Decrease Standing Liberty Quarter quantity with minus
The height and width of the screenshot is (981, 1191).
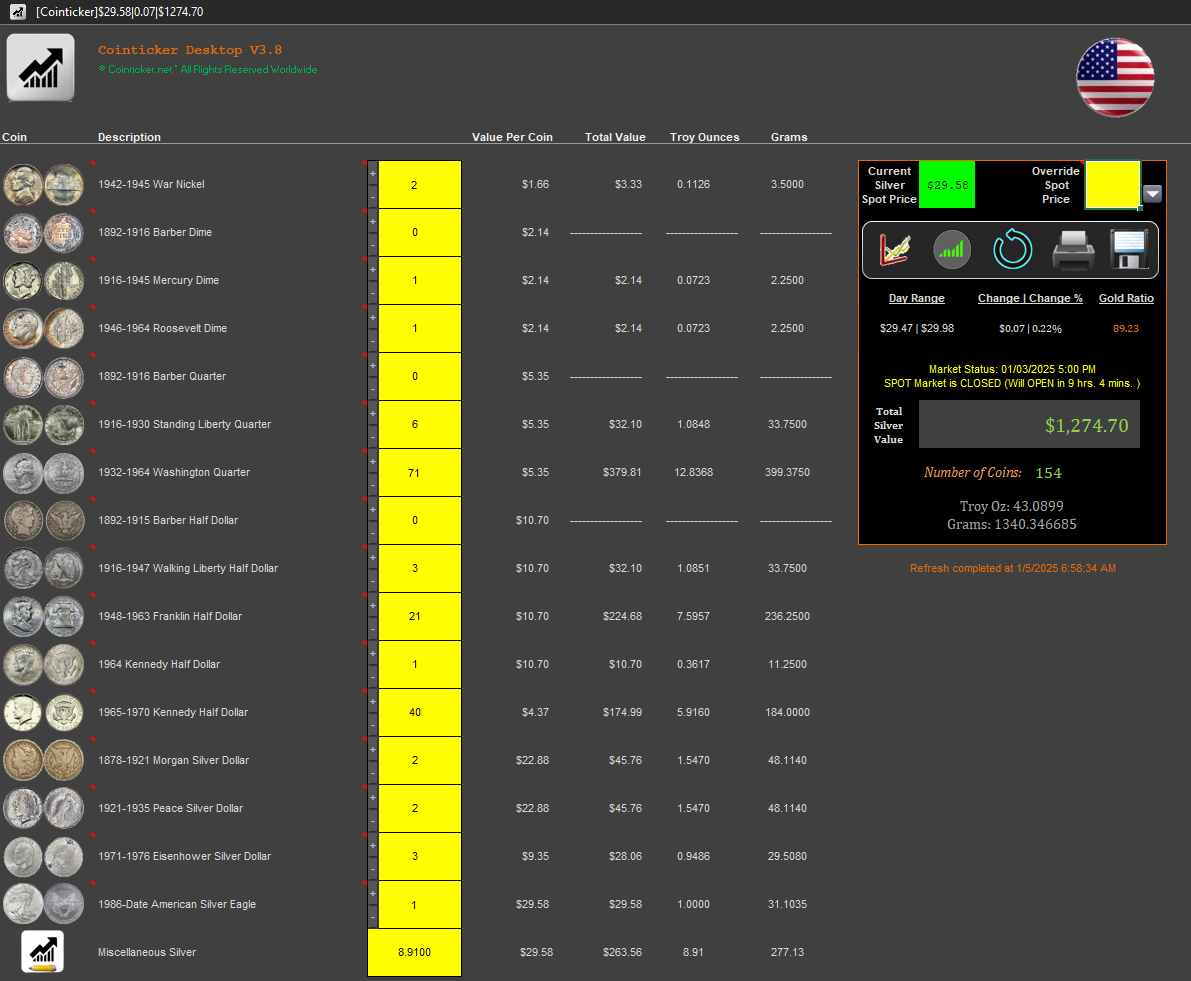pos(373,437)
